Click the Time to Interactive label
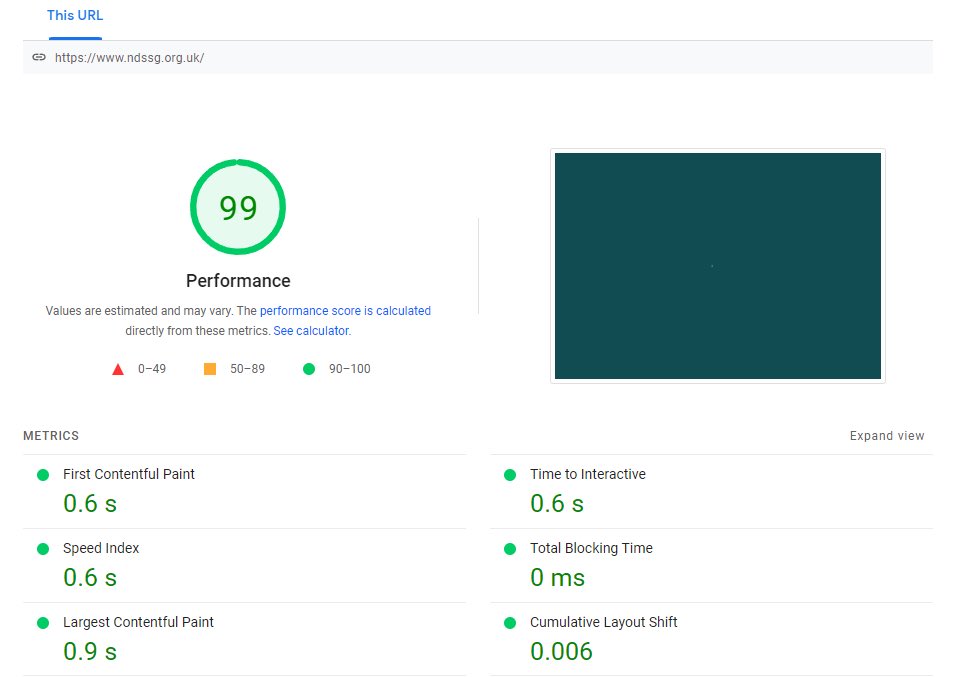The width and height of the screenshot is (956, 677). pos(588,474)
